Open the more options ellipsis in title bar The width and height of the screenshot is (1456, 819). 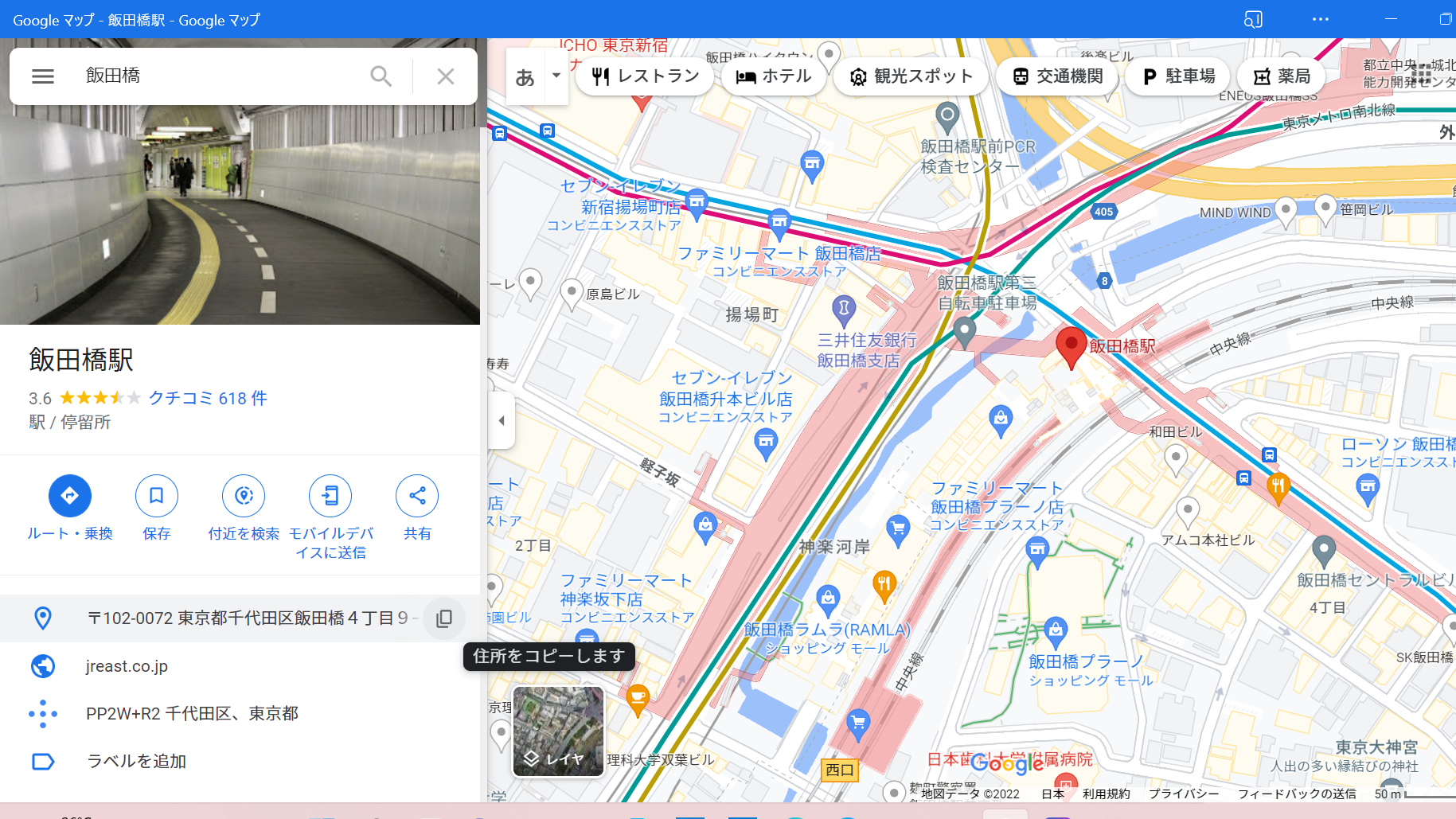click(1321, 19)
